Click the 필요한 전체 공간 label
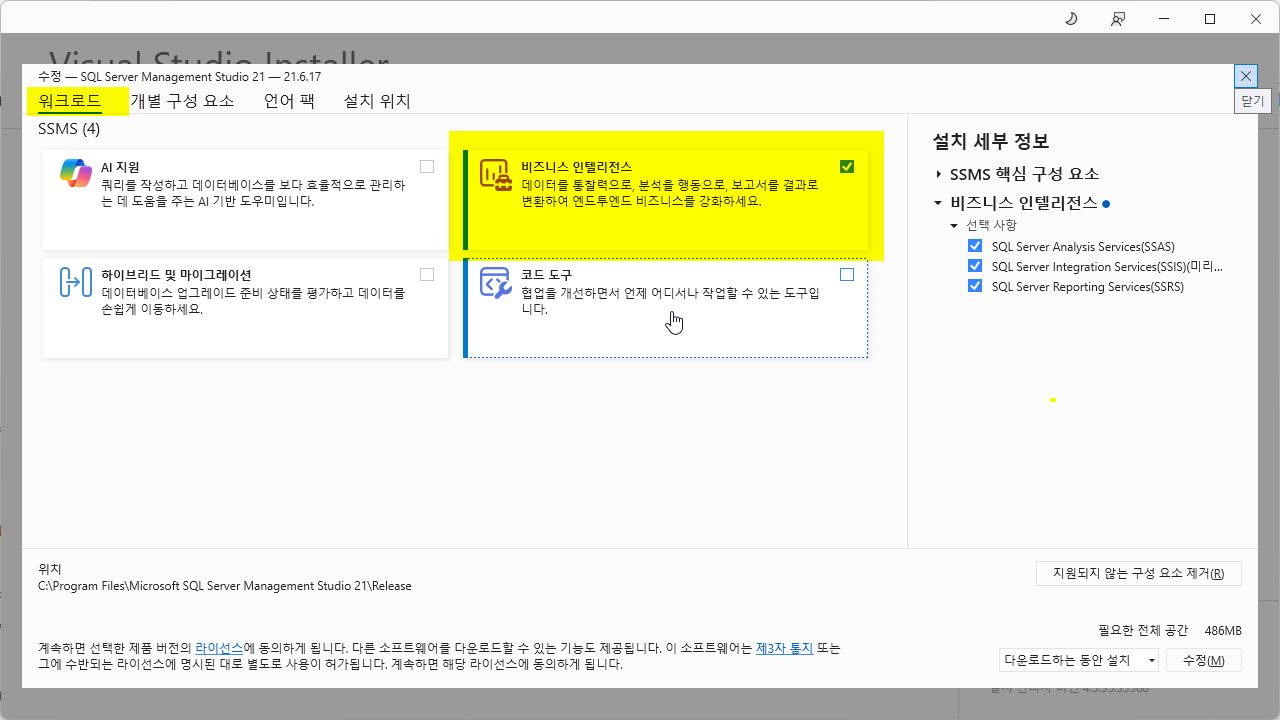Image resolution: width=1280 pixels, height=720 pixels. (1143, 630)
